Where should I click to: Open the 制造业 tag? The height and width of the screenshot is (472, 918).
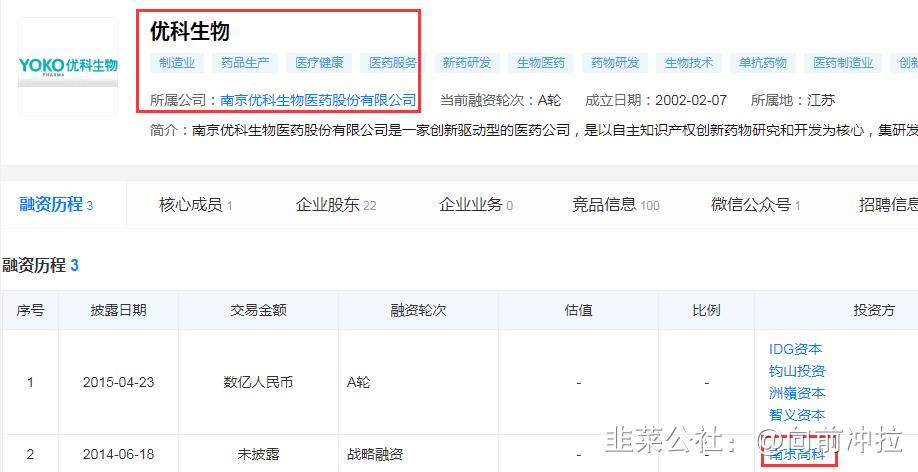click(x=177, y=63)
